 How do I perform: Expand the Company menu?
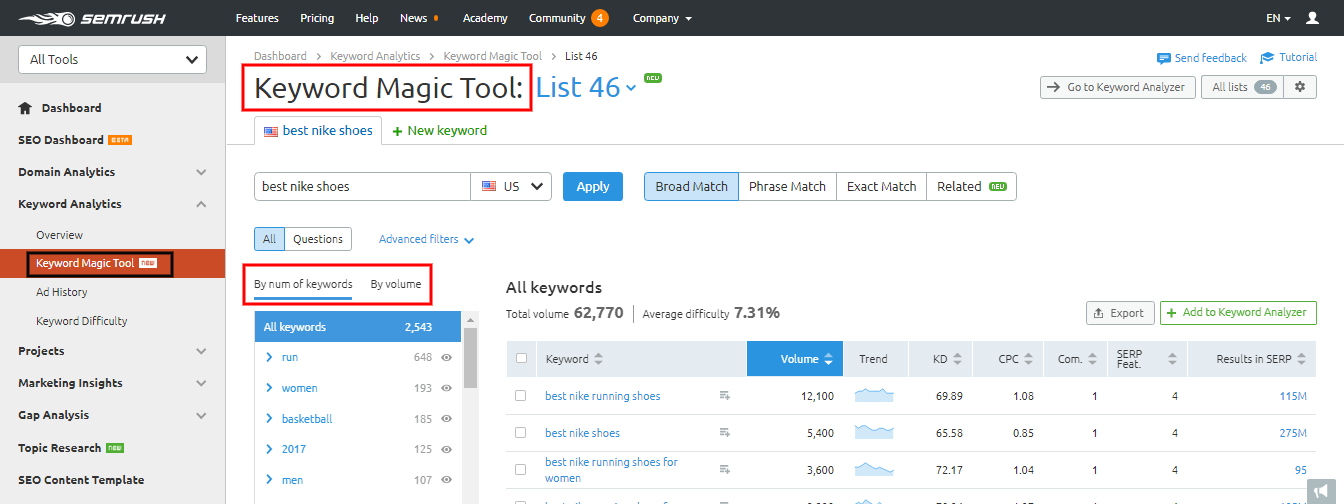[x=662, y=18]
